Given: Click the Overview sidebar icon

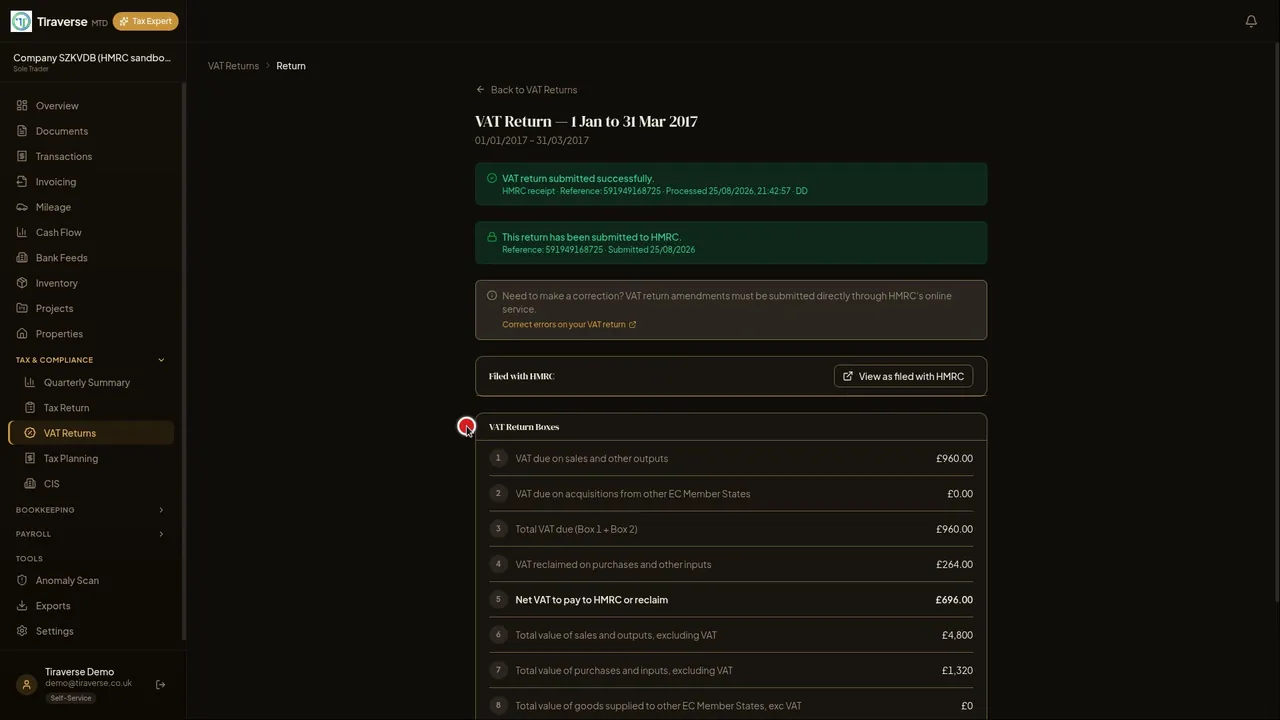Looking at the screenshot, I should click(22, 106).
